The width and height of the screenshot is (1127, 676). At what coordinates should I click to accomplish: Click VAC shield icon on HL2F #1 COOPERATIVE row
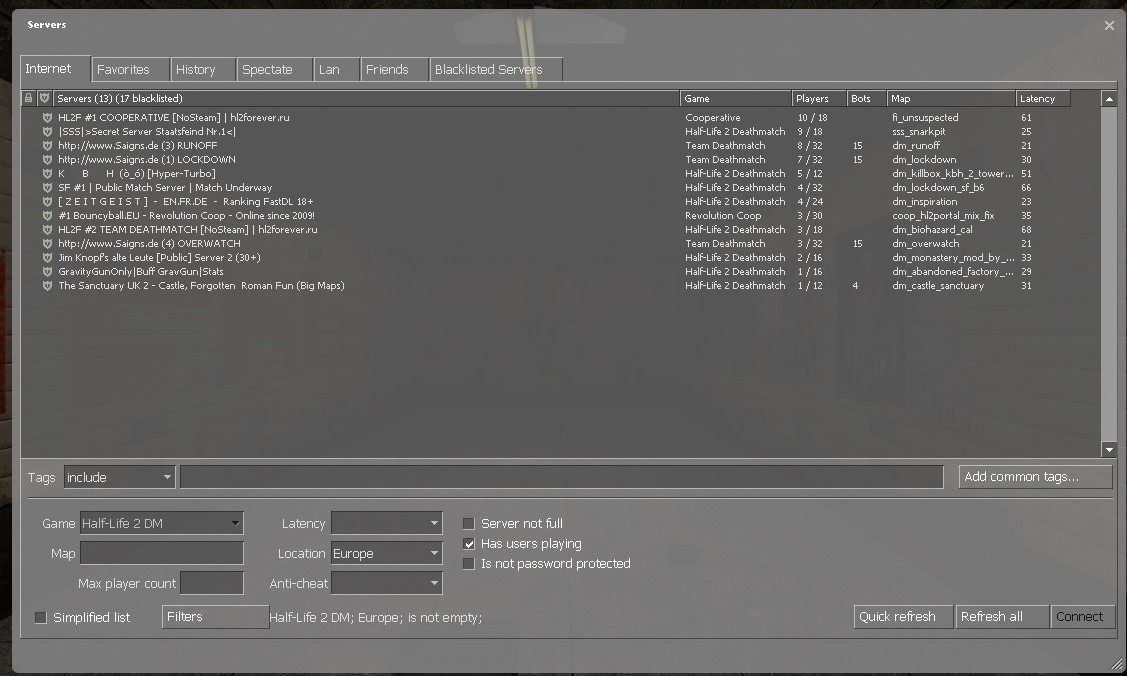click(x=47, y=118)
